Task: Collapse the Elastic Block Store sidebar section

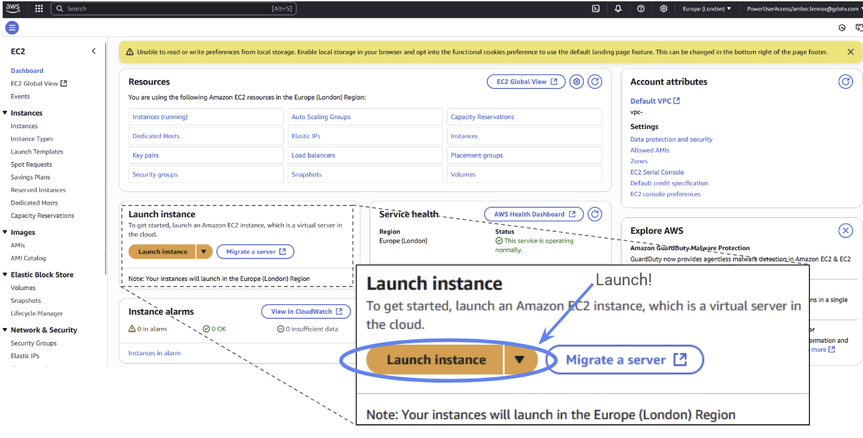Action: (x=5, y=275)
